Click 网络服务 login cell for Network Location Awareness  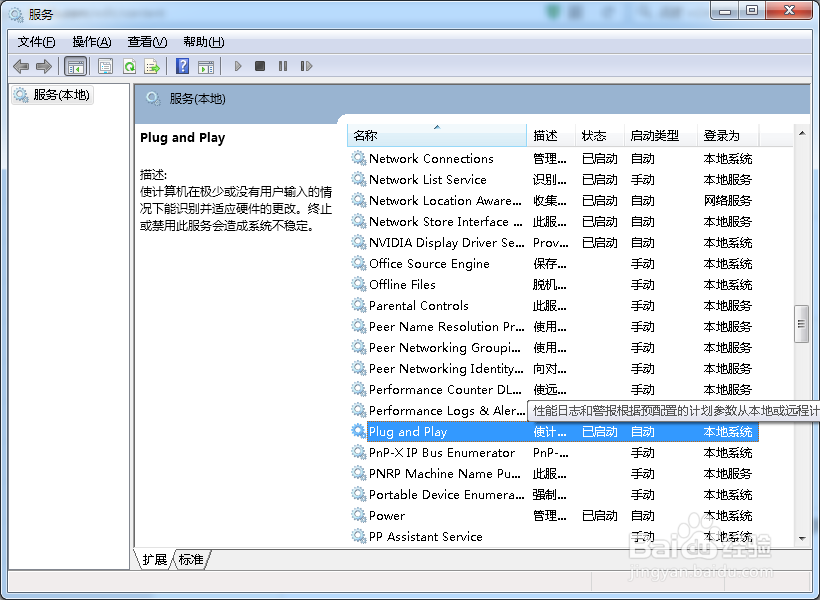(x=727, y=200)
